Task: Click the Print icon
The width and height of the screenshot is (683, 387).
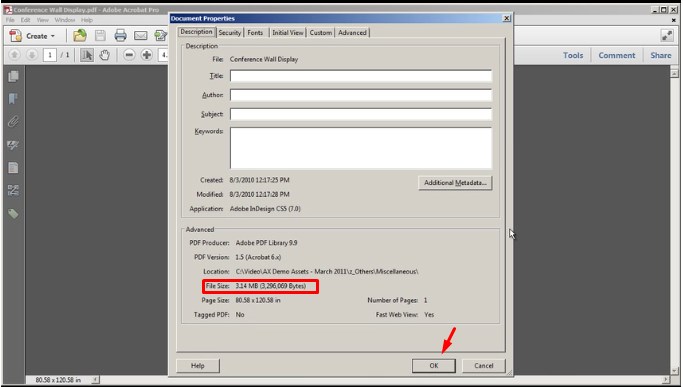Action: (120, 36)
